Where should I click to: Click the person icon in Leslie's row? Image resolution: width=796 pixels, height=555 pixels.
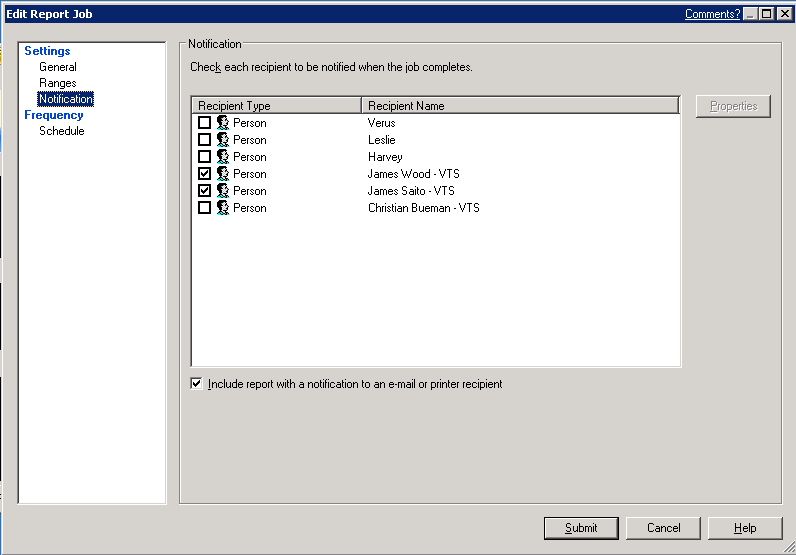click(x=223, y=140)
